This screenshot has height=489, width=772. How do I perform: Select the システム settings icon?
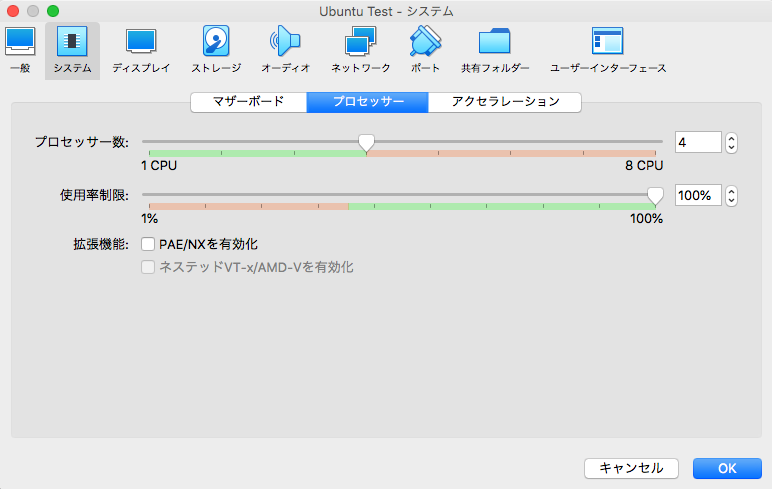point(72,50)
